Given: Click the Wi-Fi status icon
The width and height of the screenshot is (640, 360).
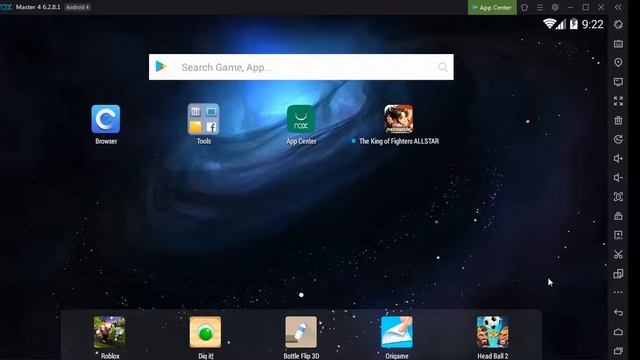Looking at the screenshot, I should point(549,24).
